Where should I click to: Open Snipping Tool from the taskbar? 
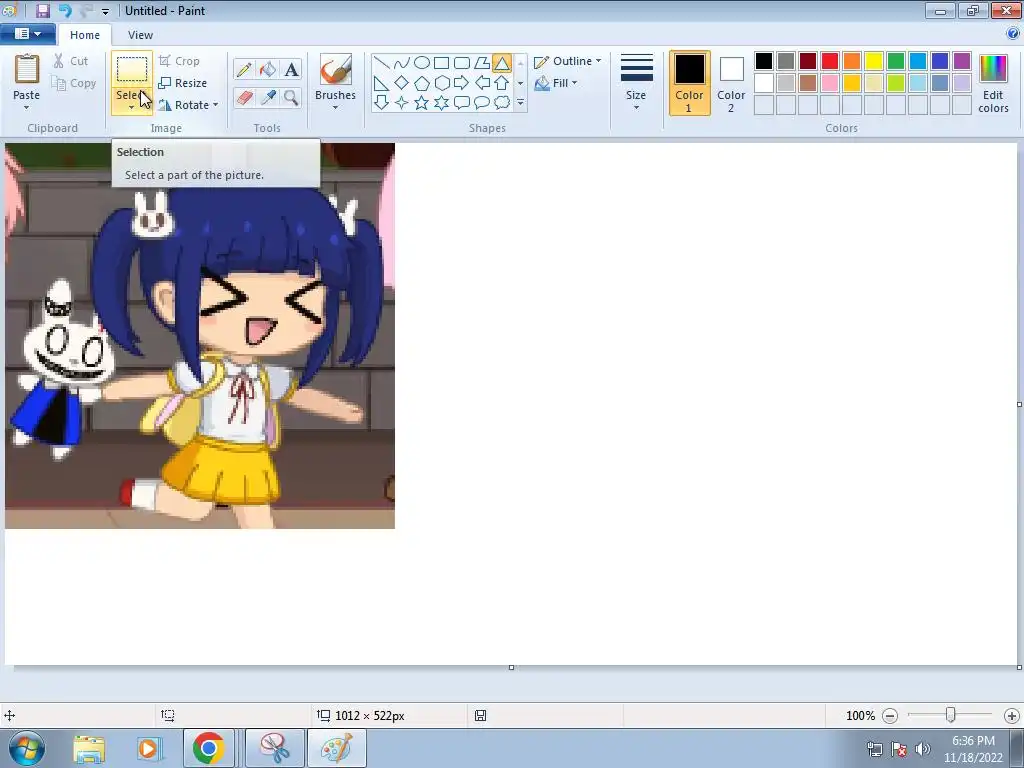point(275,748)
